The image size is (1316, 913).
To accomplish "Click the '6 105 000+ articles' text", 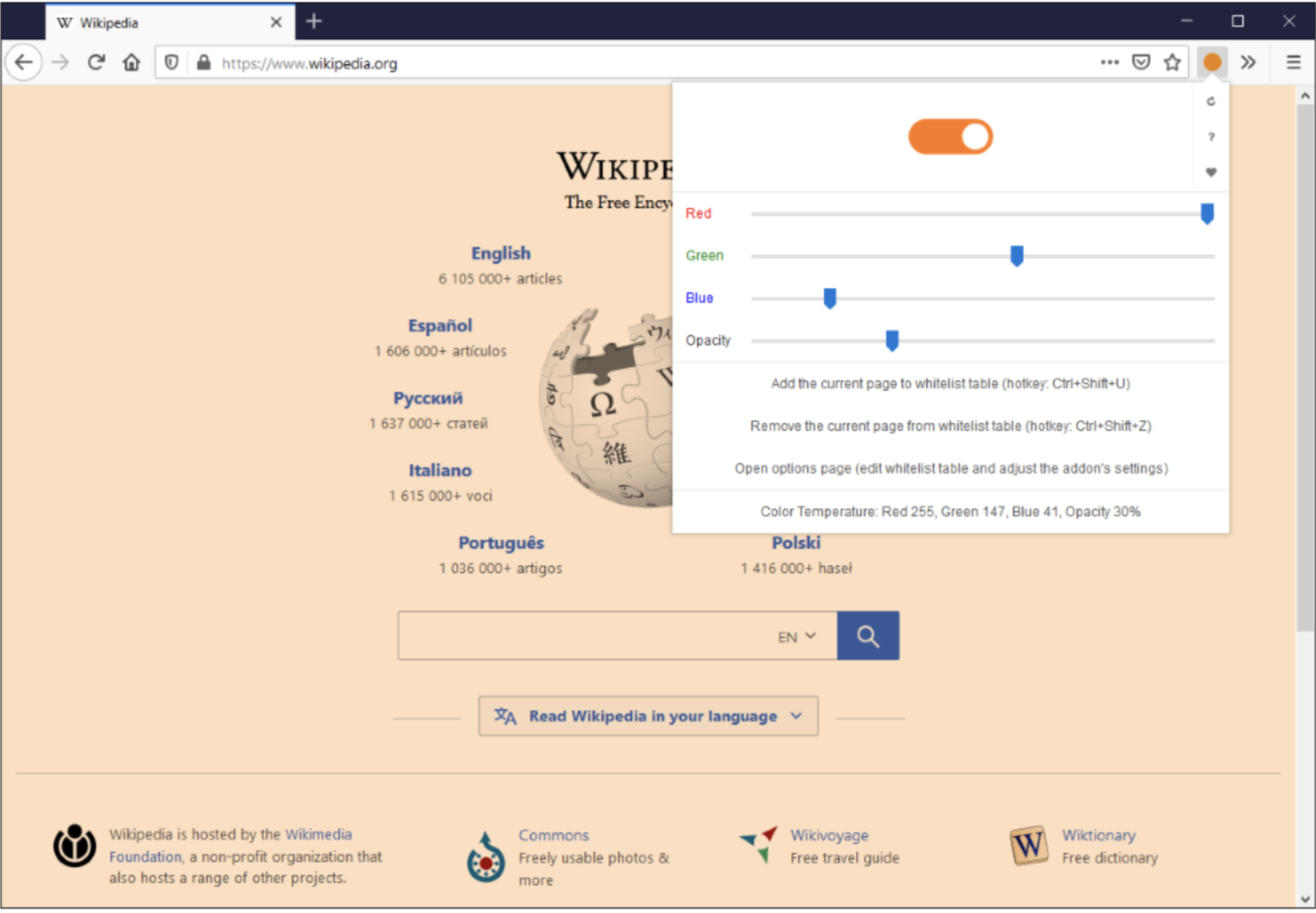I will (x=500, y=279).
